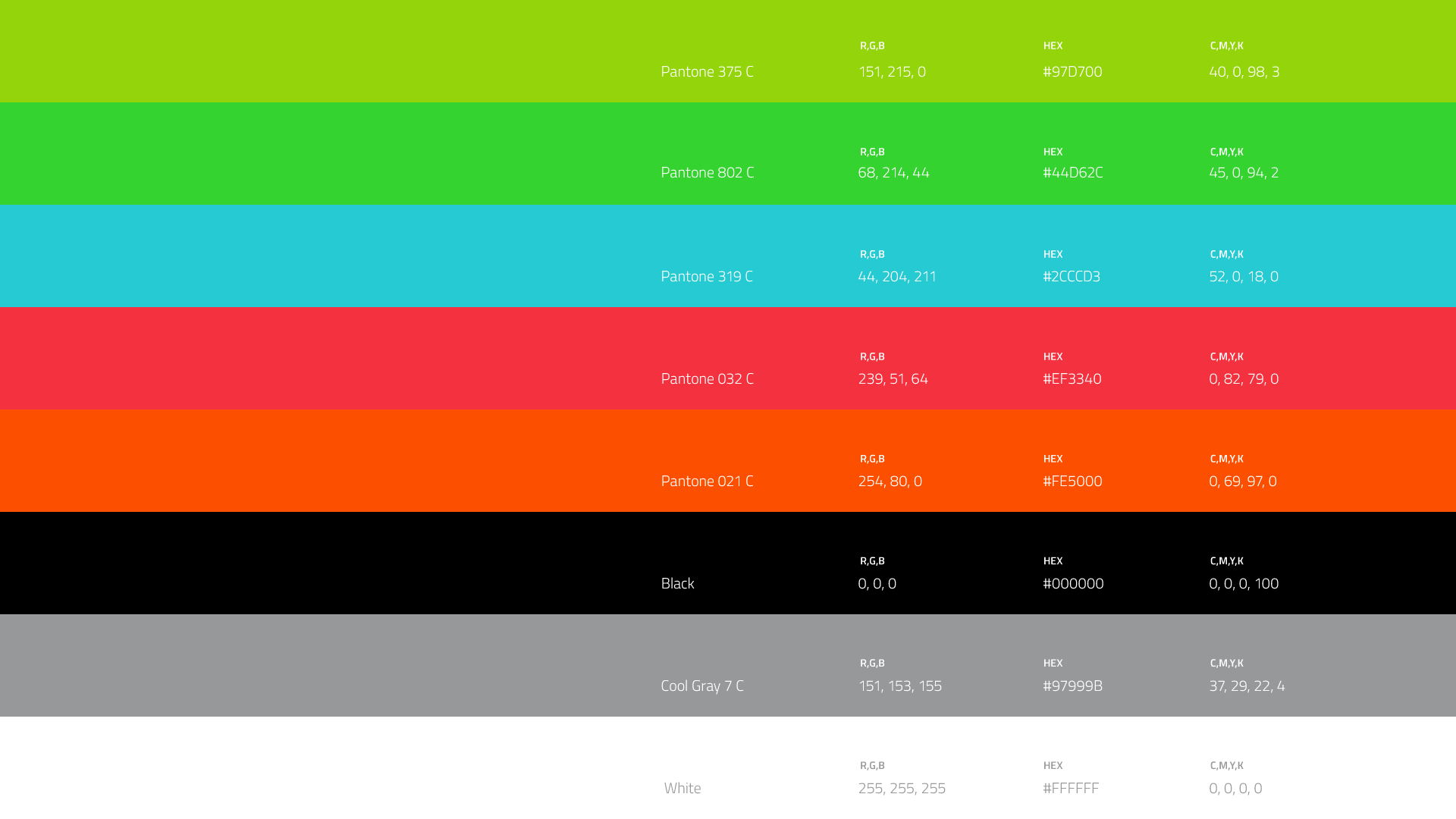The width and height of the screenshot is (1456, 819).
Task: Select the CMYK value 52, 0, 18, 0
Action: pyautogui.click(x=1244, y=276)
